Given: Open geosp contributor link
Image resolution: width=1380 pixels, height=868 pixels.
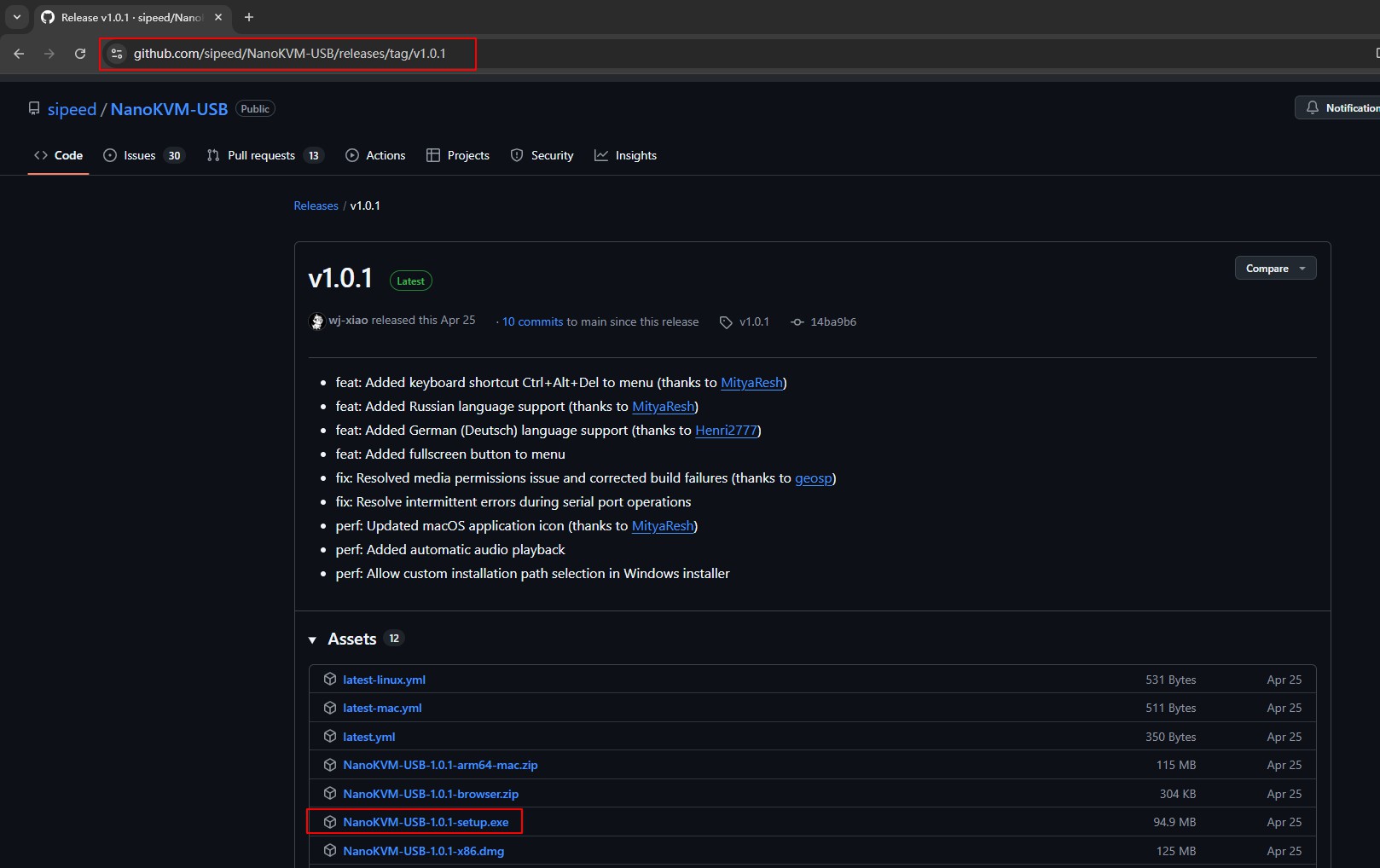Looking at the screenshot, I should (x=814, y=478).
